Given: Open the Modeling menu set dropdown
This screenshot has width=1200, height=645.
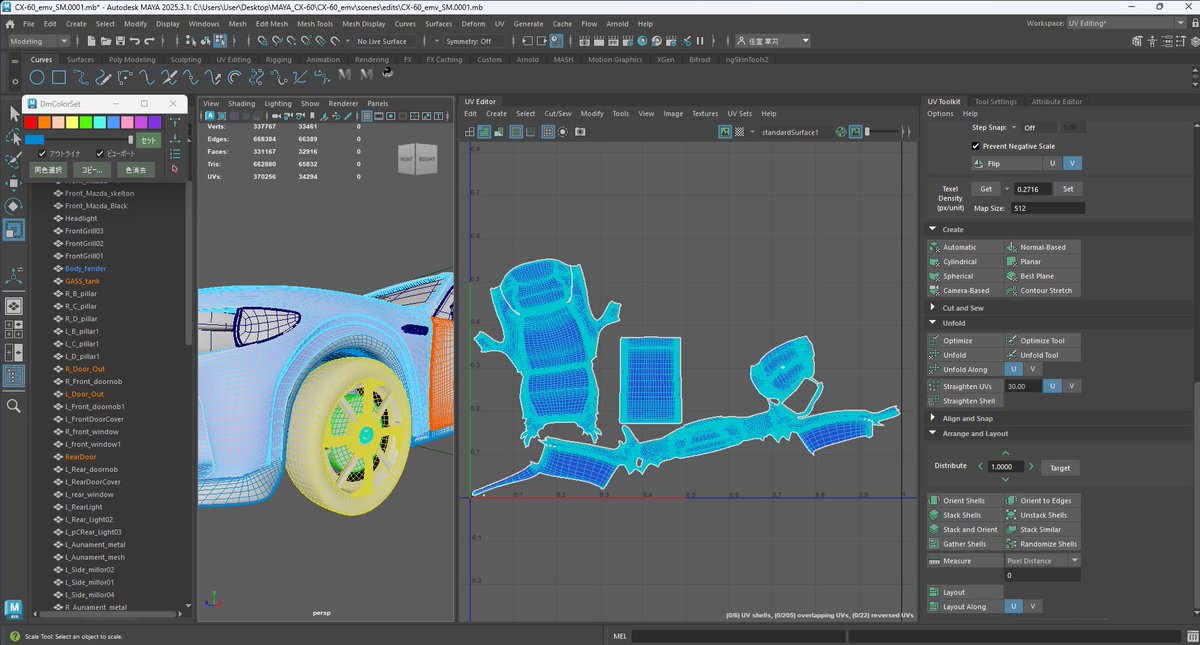Looking at the screenshot, I should [39, 41].
